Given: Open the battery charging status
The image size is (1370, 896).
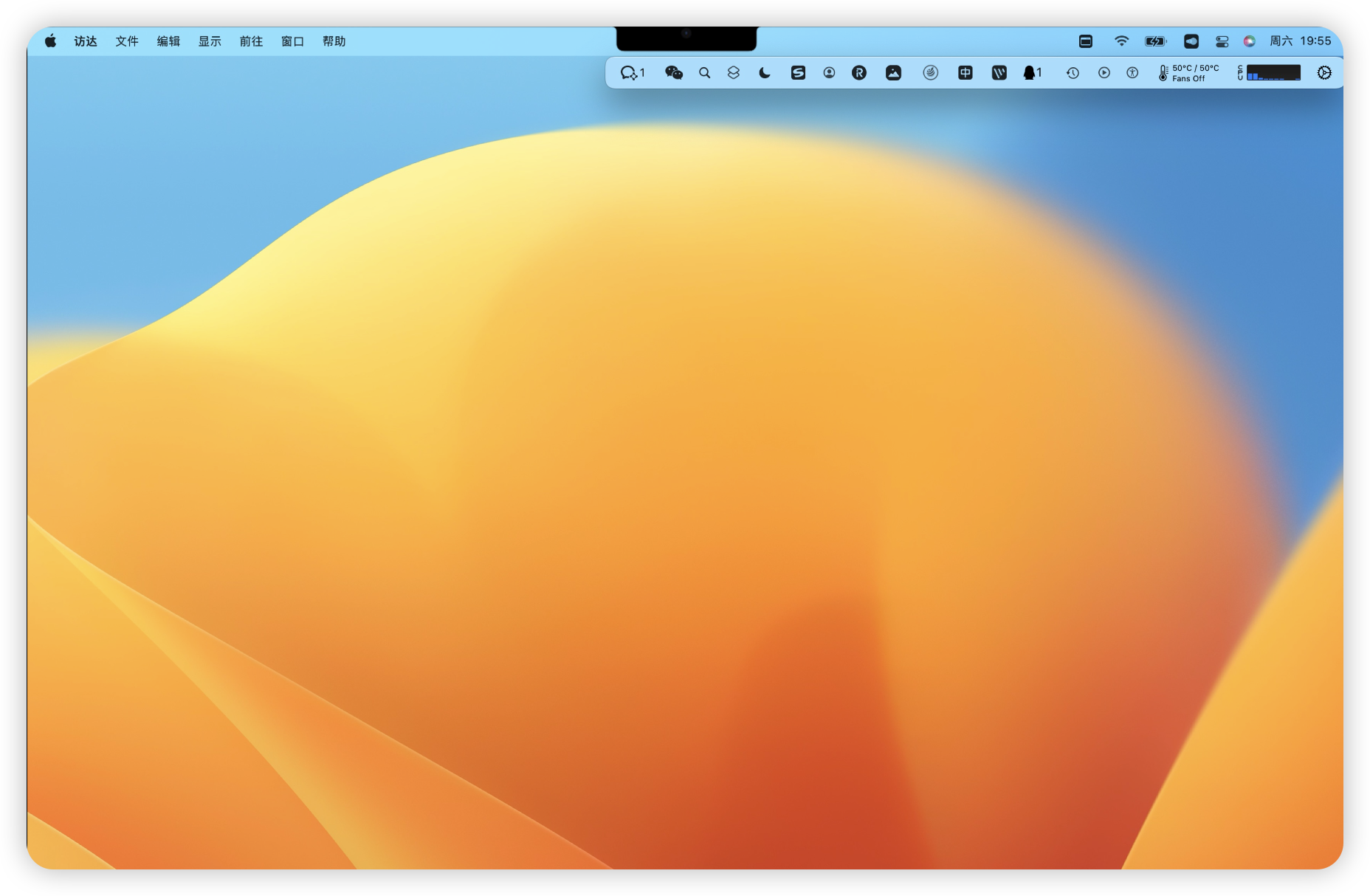Looking at the screenshot, I should 1155,41.
